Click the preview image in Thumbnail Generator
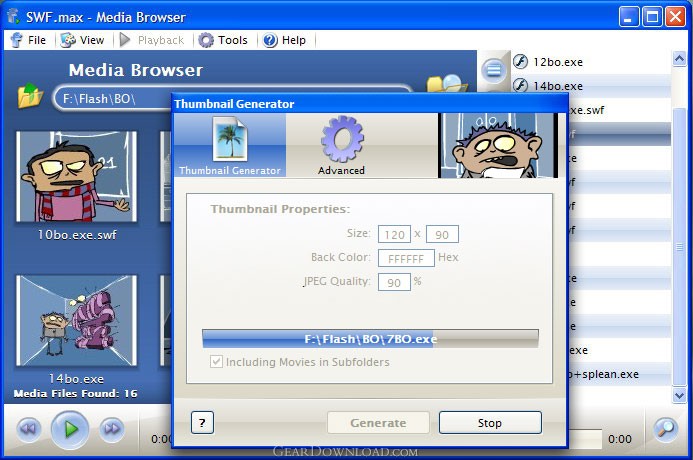The height and width of the screenshot is (460, 693). point(498,145)
